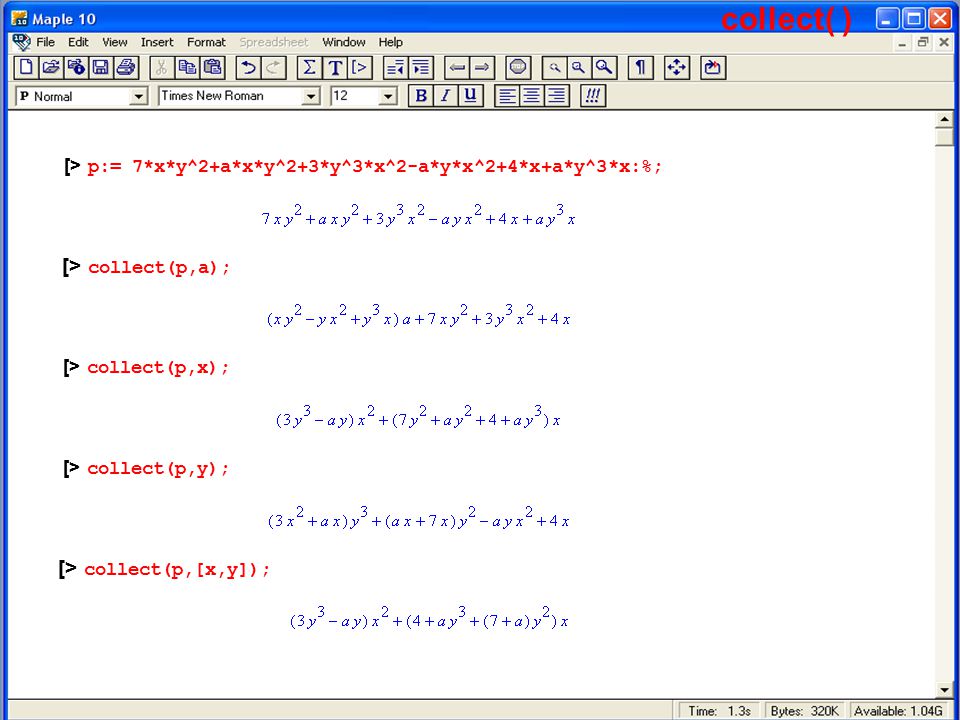Set the largest zoom magnifier level
Viewport: 960px width, 720px height.
click(604, 67)
